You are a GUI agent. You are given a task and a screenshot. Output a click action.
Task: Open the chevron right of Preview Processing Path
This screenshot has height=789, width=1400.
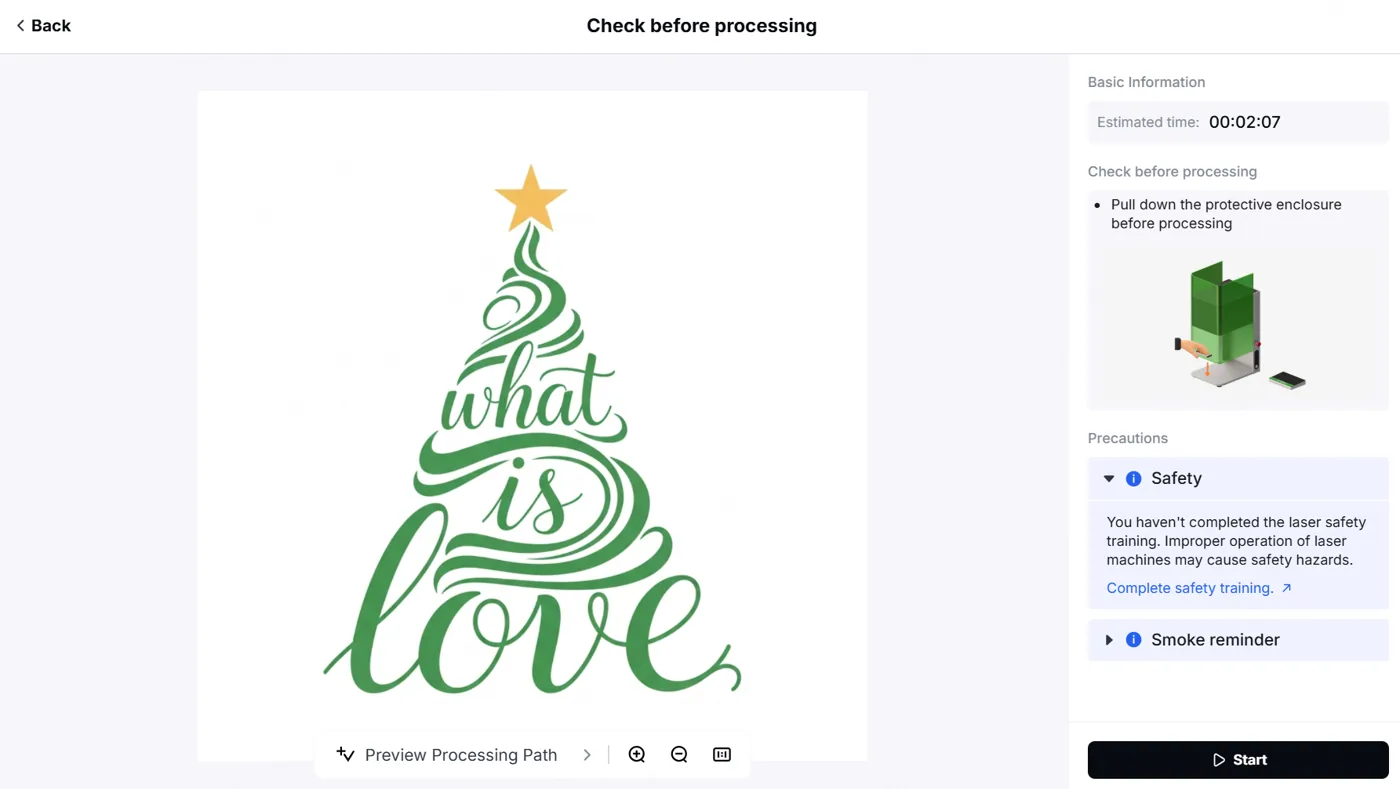pos(587,755)
